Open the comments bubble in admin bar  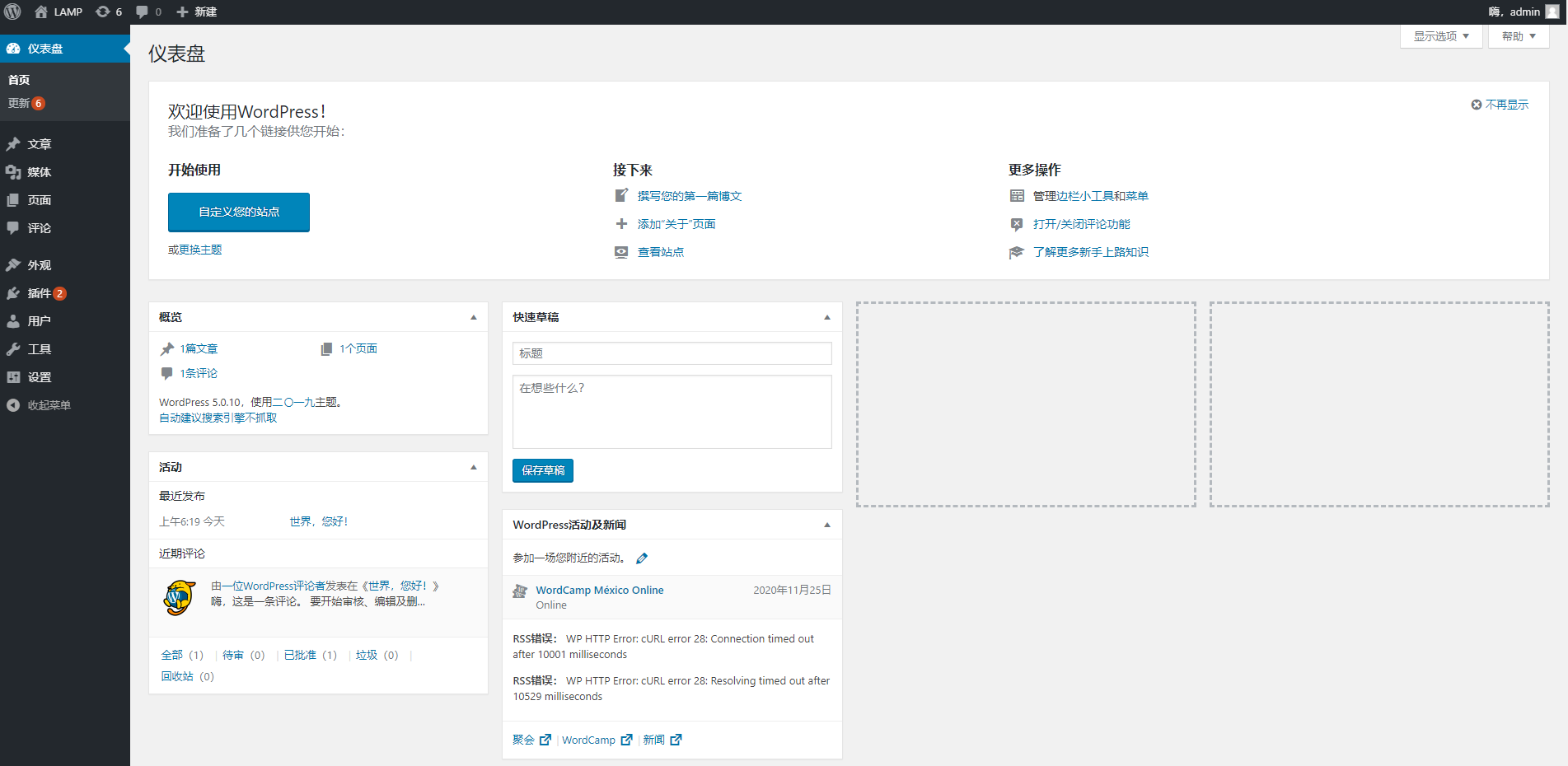pos(148,12)
